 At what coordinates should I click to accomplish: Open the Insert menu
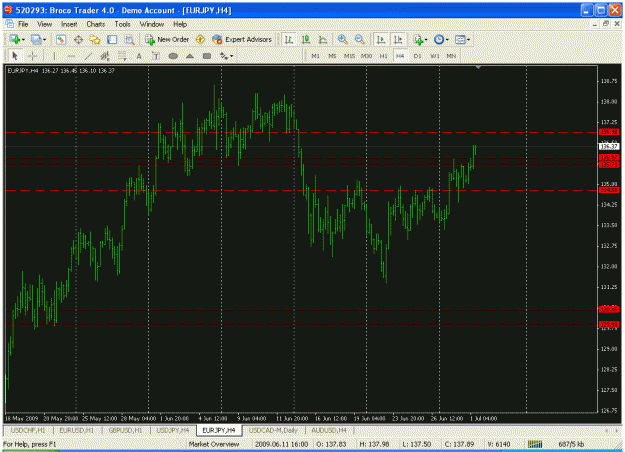point(69,24)
